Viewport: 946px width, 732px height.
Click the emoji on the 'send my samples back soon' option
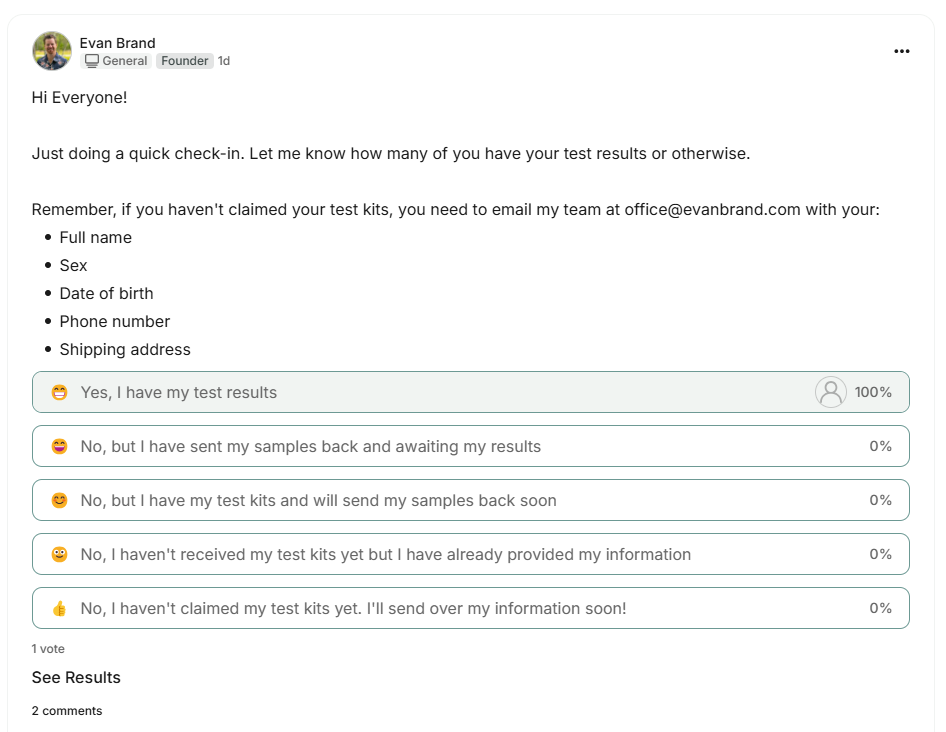pos(60,500)
